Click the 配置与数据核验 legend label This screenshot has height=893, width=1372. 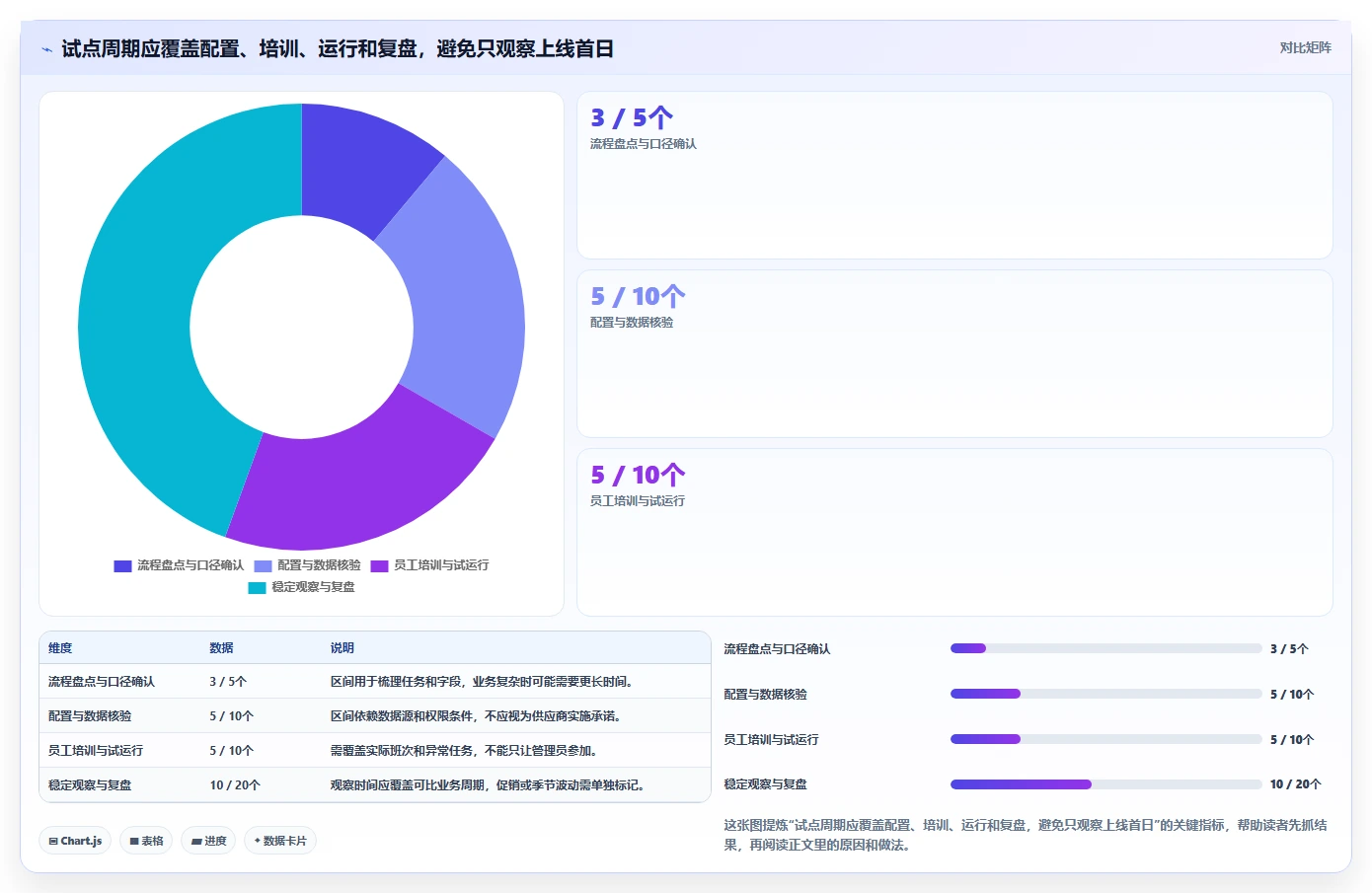pos(319,565)
